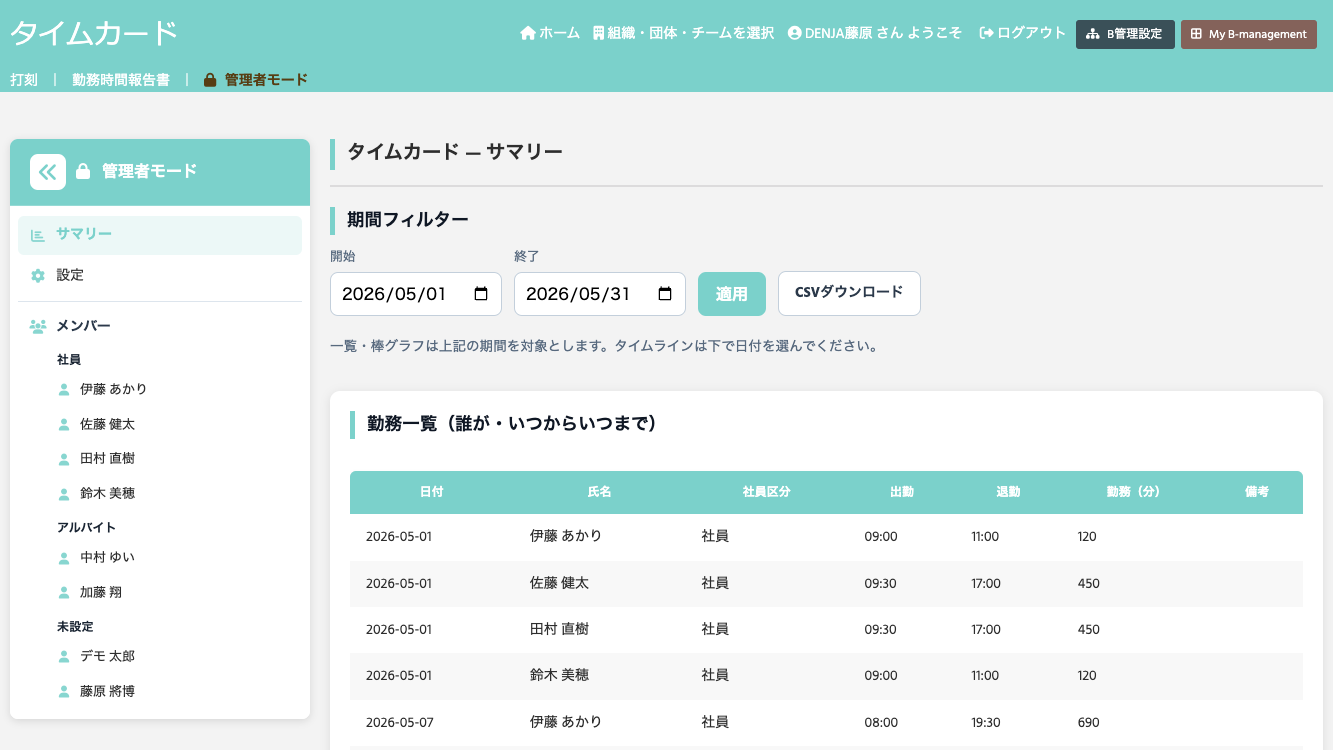Click the user circle icon beside DENJA藤原
This screenshot has width=1333, height=750.
click(795, 33)
